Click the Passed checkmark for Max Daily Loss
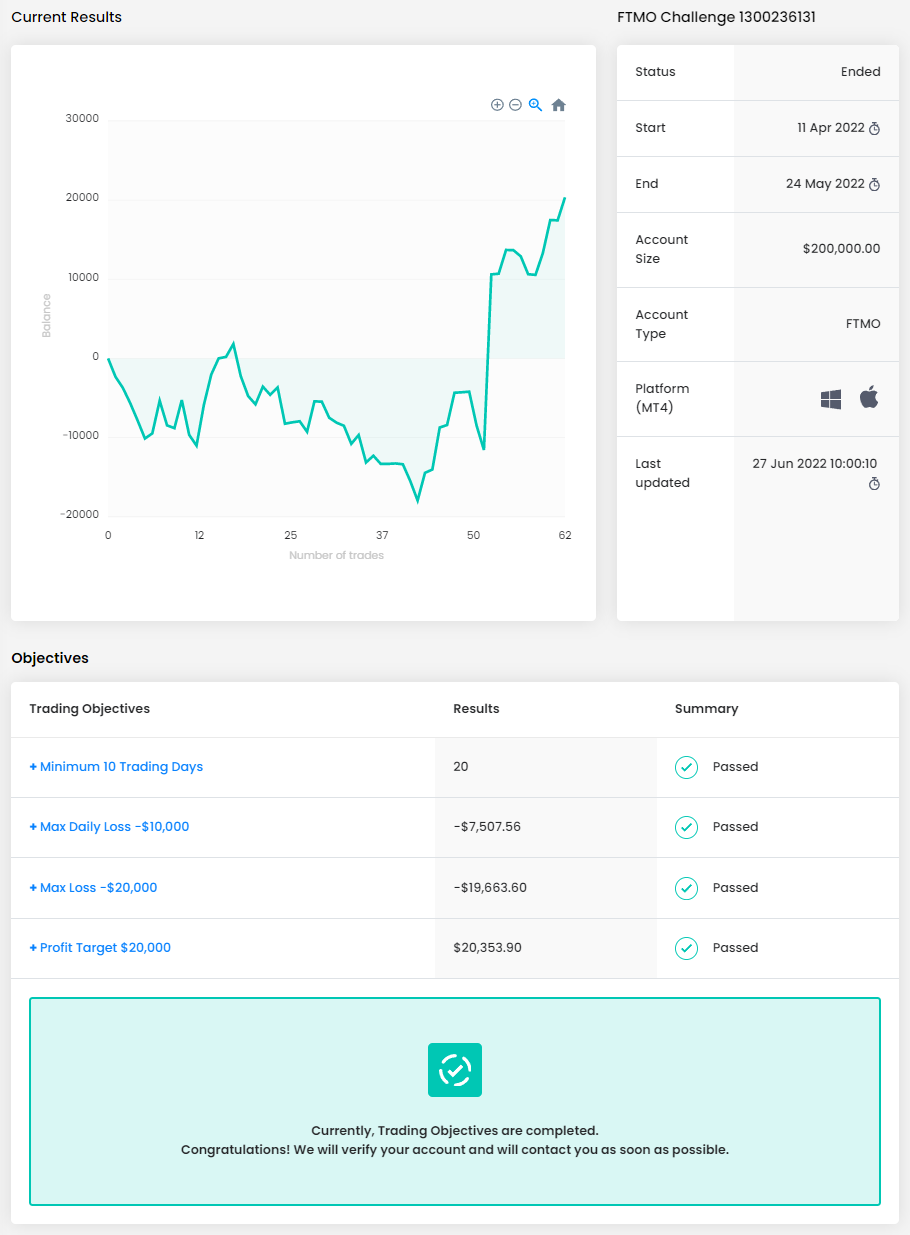Screen dimensions: 910x1235 (x=686, y=827)
